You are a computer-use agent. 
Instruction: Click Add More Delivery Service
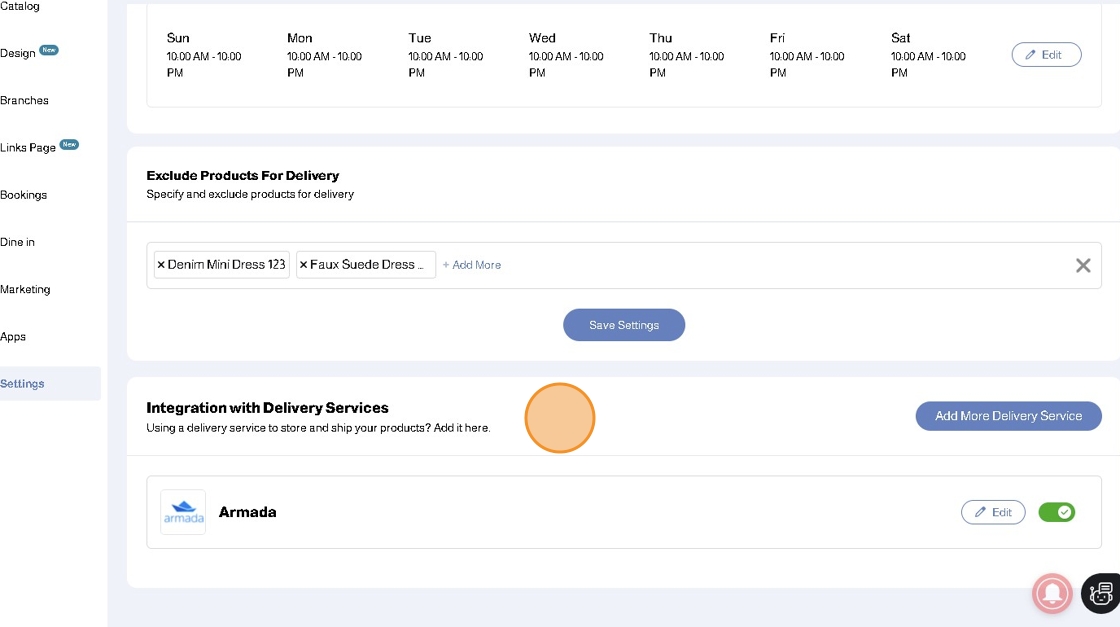pos(1008,416)
